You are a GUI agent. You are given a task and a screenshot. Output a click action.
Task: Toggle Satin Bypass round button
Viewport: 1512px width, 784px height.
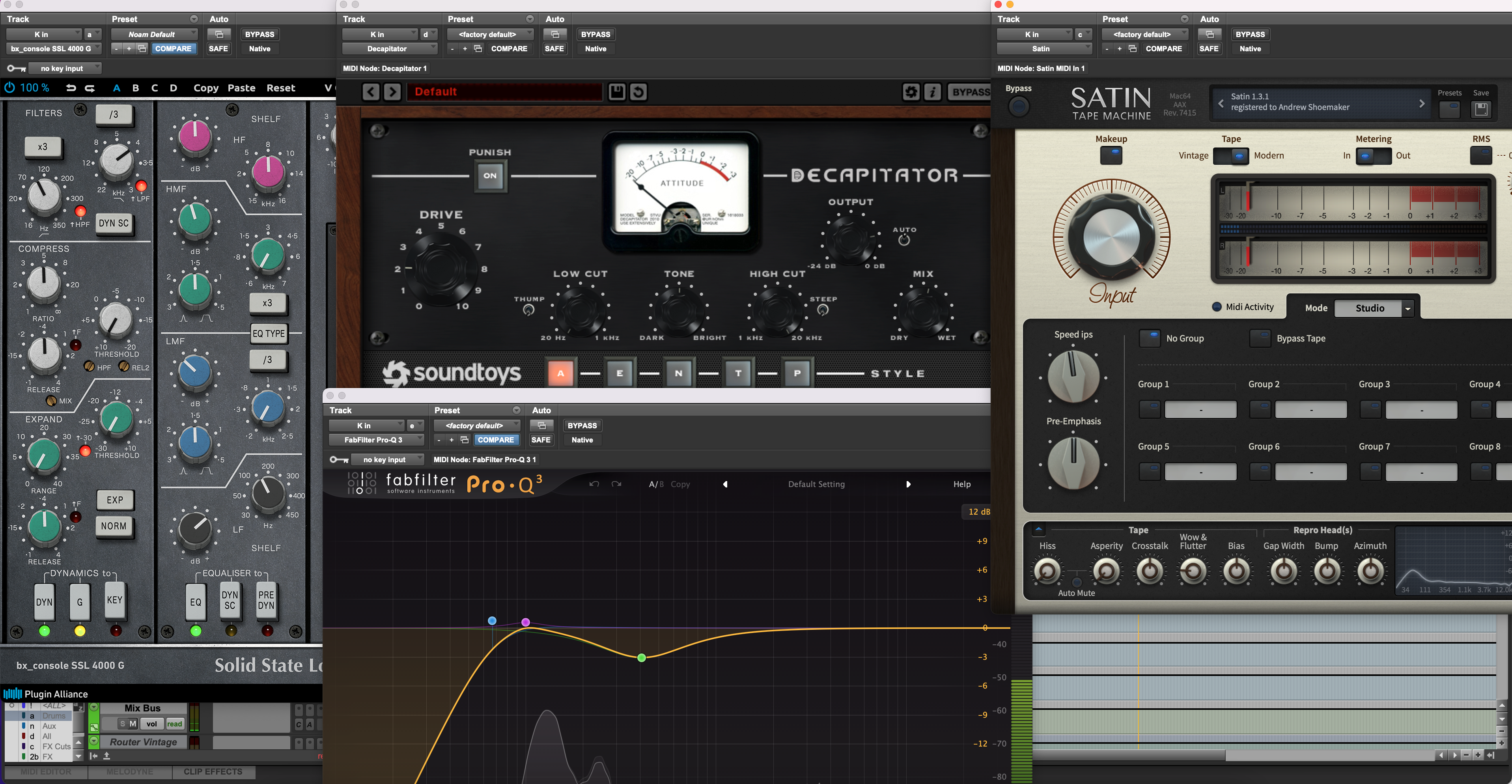click(x=1018, y=106)
